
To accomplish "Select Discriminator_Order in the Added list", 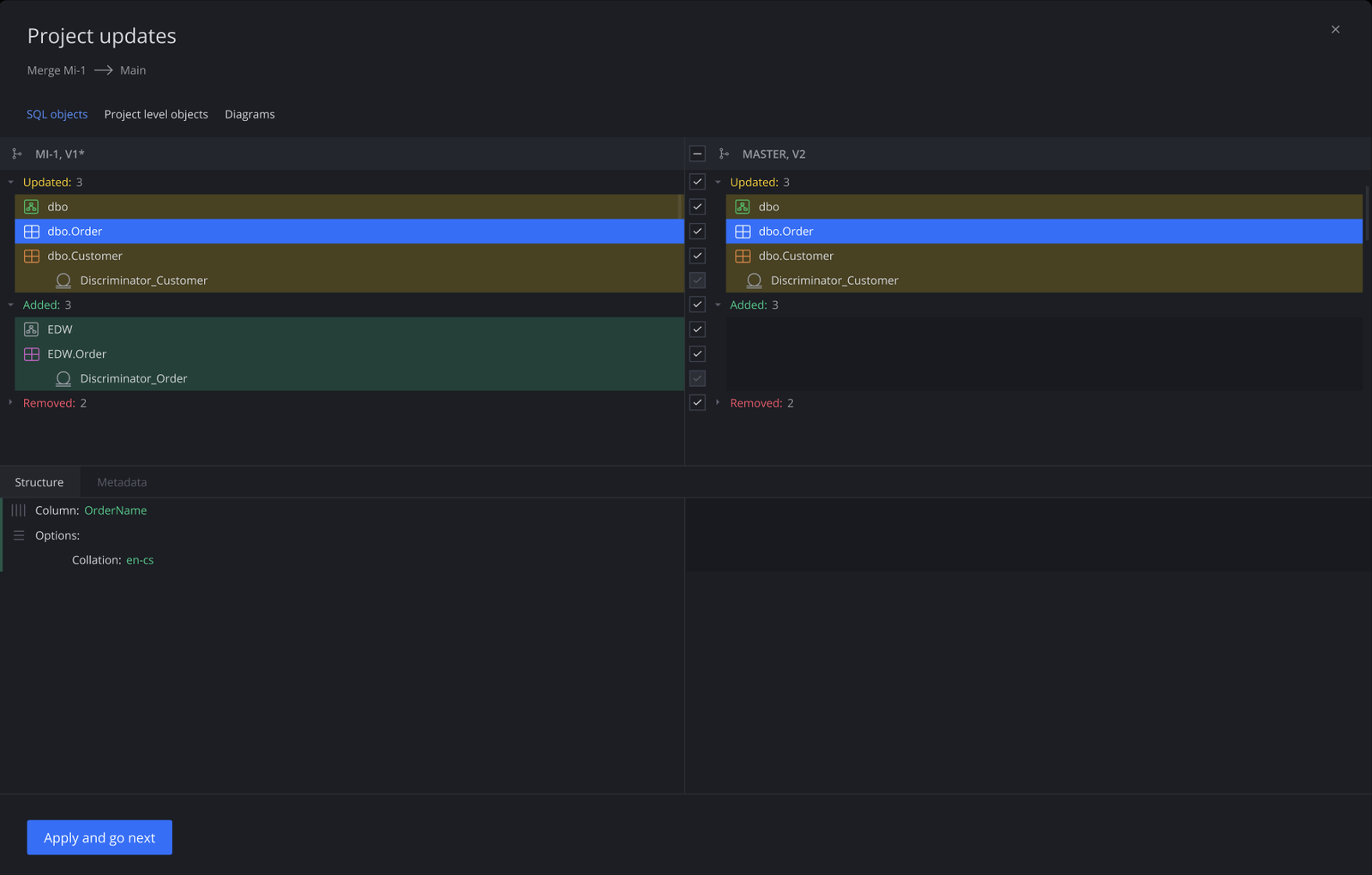I will pos(349,378).
